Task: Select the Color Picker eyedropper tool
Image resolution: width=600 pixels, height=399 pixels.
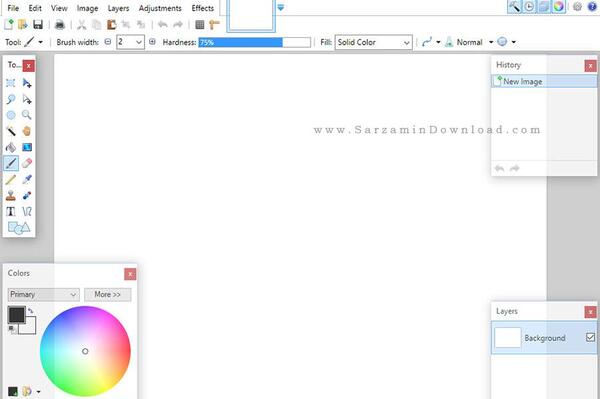Action: pos(27,179)
